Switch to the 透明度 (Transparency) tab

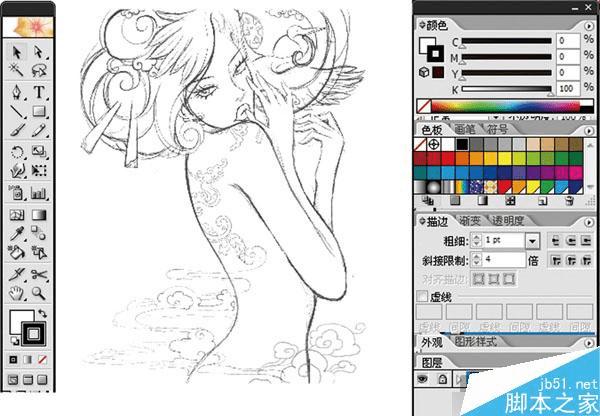pos(508,221)
